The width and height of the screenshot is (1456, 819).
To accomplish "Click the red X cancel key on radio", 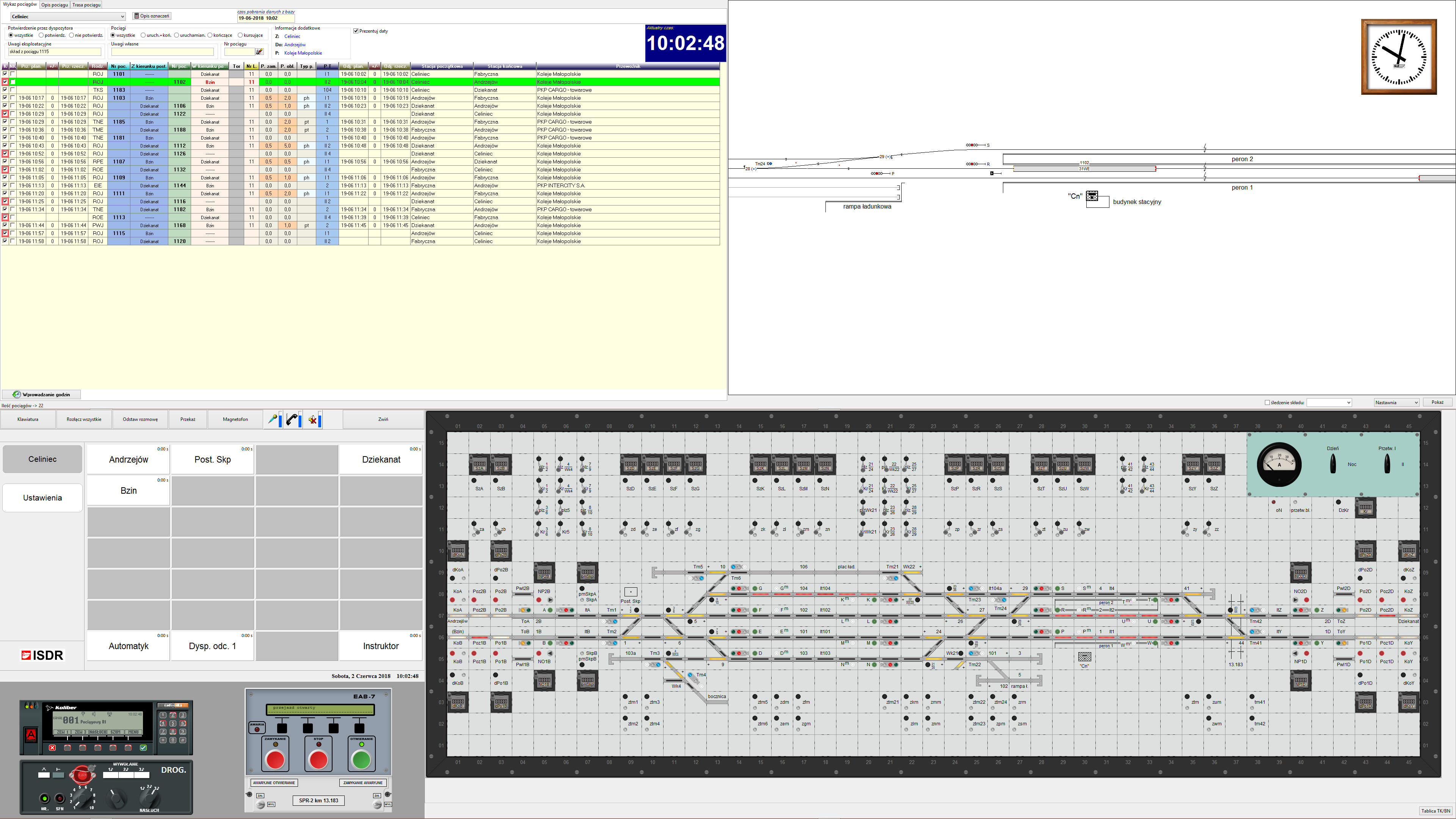I will point(53,748).
